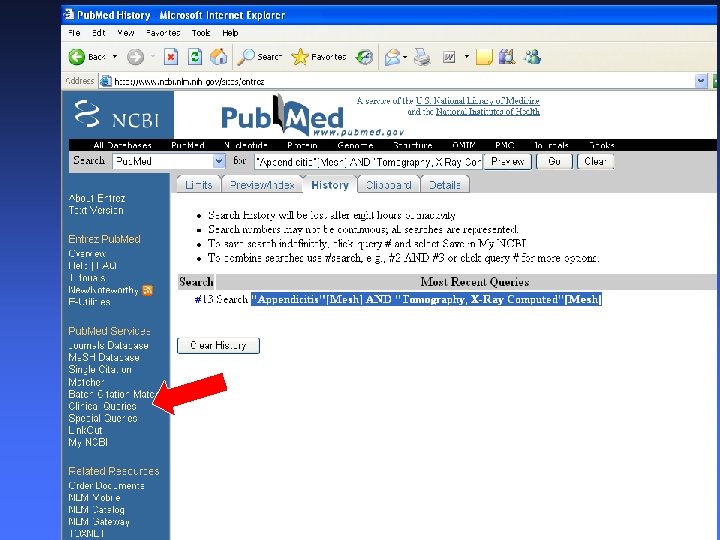Open National Institutes of Health link
The height and width of the screenshot is (540, 720).
tap(488, 112)
